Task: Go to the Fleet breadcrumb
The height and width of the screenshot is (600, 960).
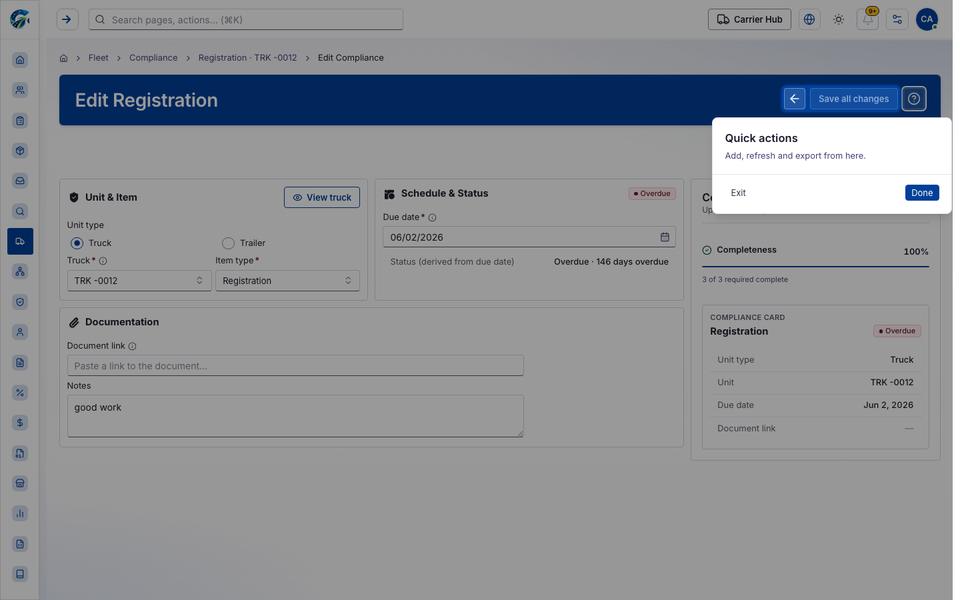Action: 98,58
